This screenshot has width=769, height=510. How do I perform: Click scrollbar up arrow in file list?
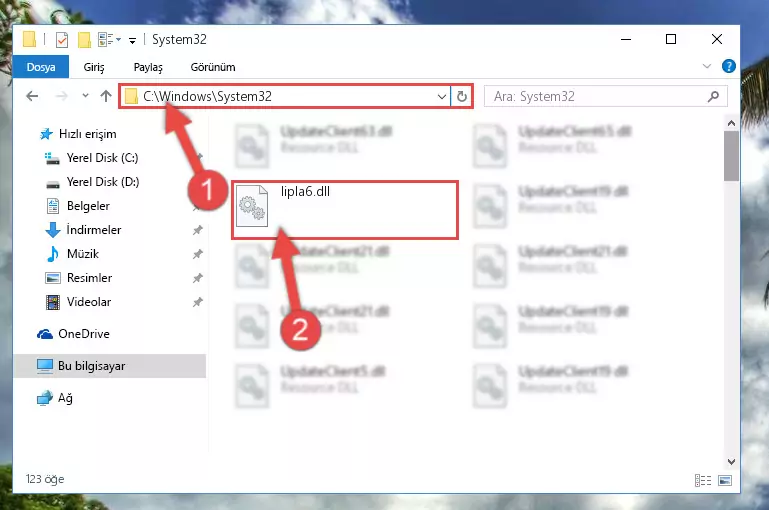coord(731,123)
